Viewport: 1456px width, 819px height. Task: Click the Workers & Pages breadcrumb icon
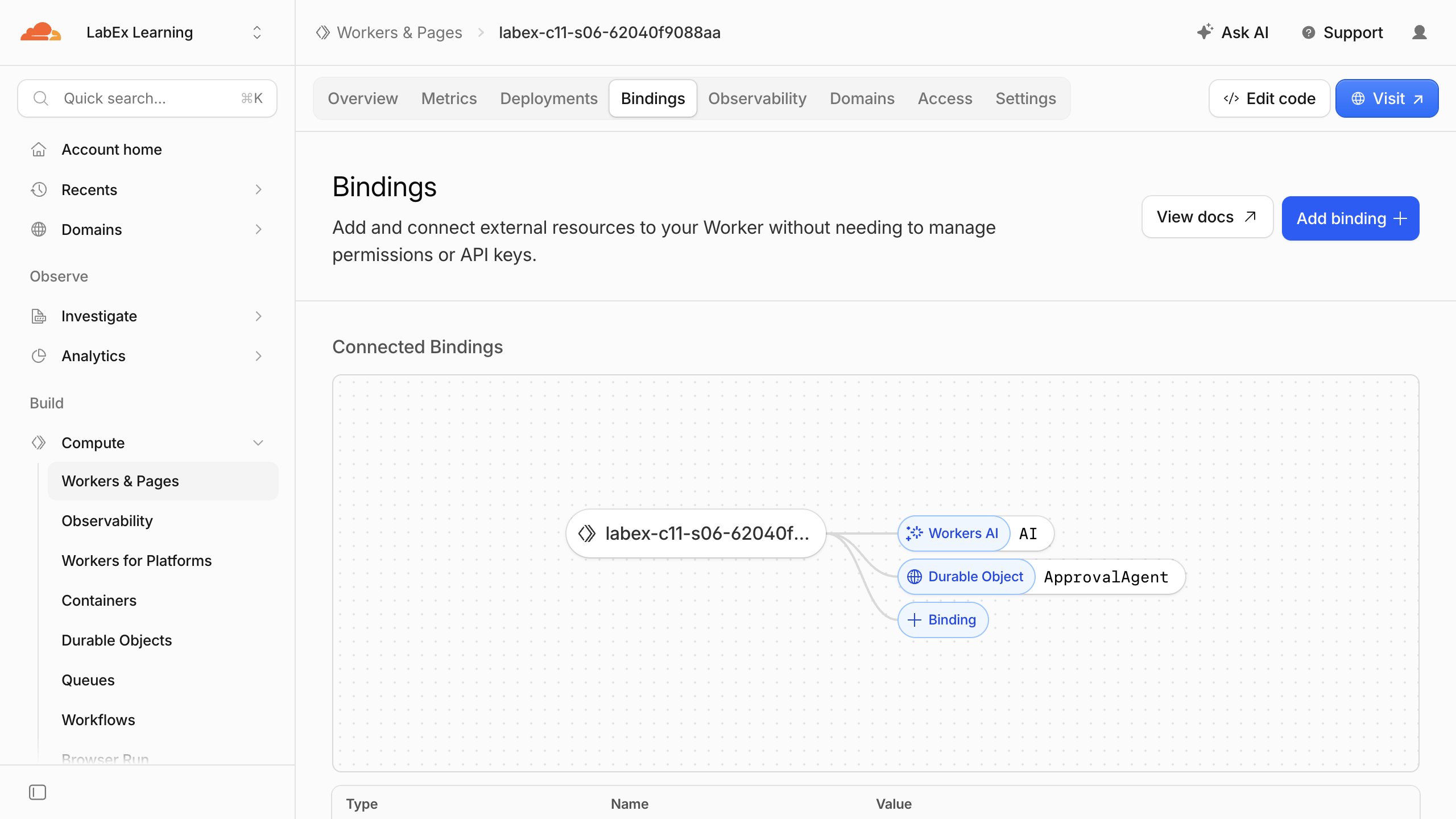(323, 32)
